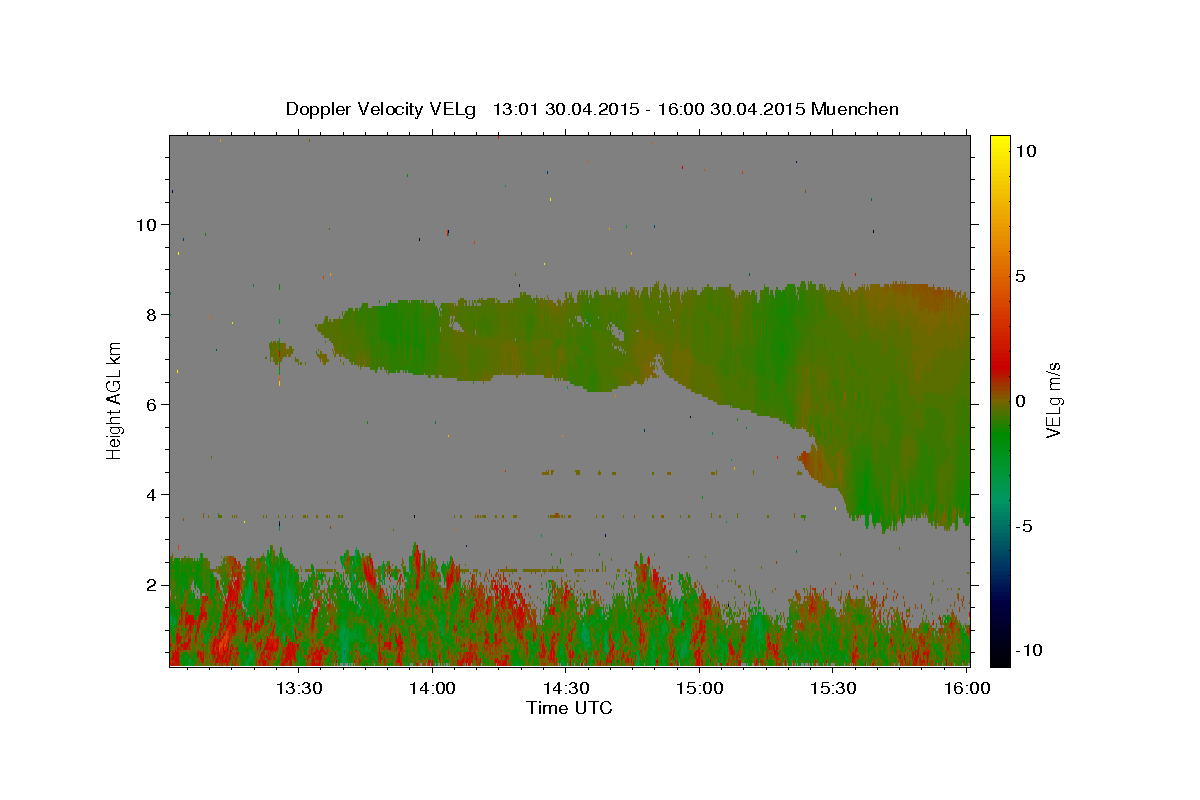Screen dimensions: 1200x800
Task: Pick the black bottom of the colorbar
Action: pos(1000,657)
